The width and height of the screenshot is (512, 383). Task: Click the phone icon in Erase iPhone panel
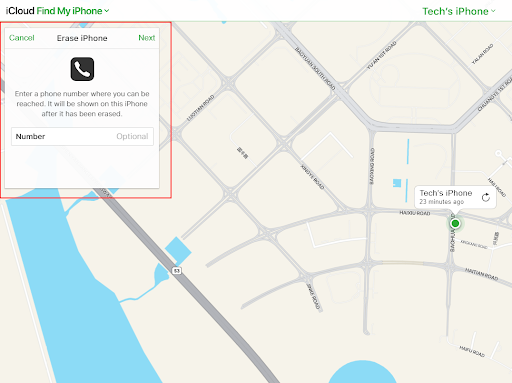82,69
